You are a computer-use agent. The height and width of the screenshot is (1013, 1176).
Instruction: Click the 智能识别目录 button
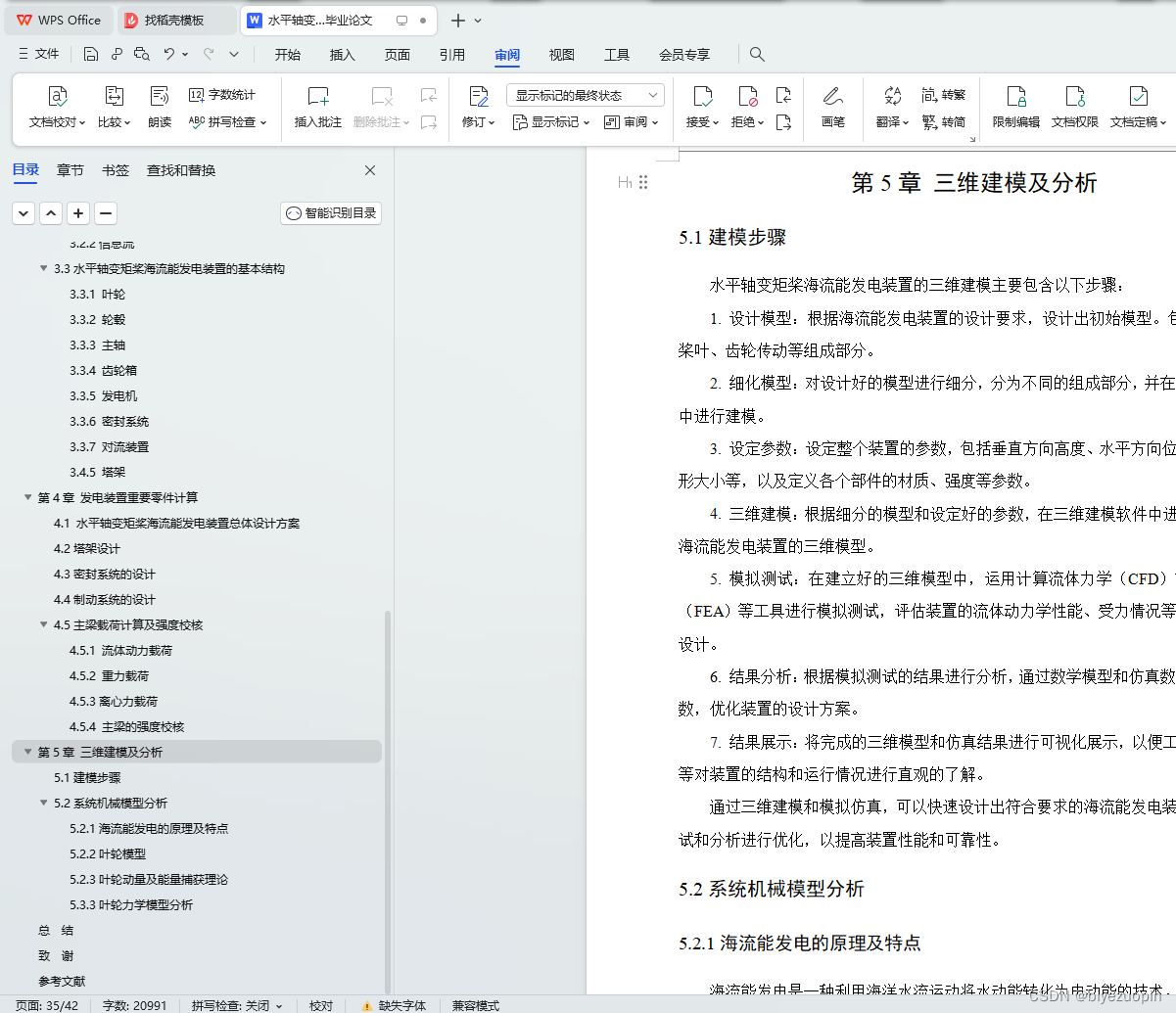pos(330,212)
